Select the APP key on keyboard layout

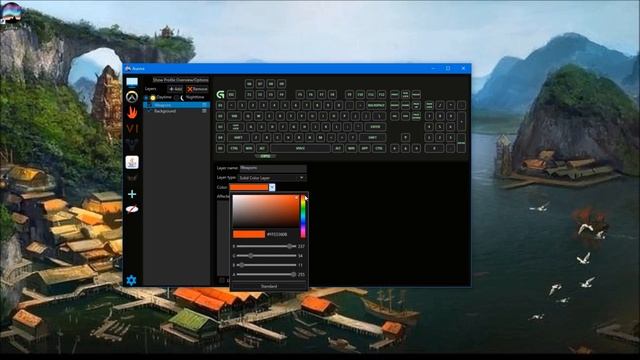(364, 148)
